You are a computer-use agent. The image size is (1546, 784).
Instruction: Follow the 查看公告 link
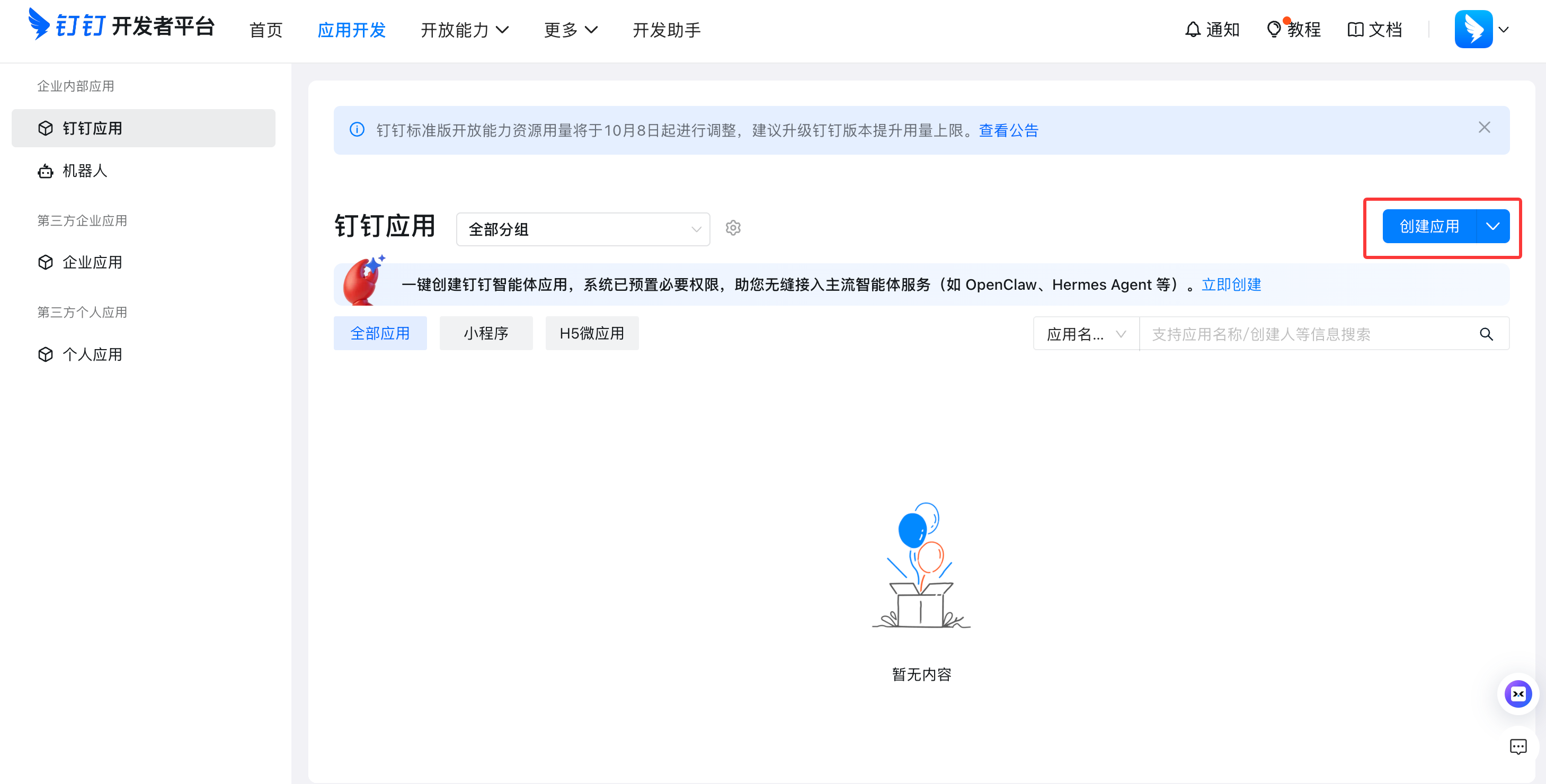pos(1008,130)
